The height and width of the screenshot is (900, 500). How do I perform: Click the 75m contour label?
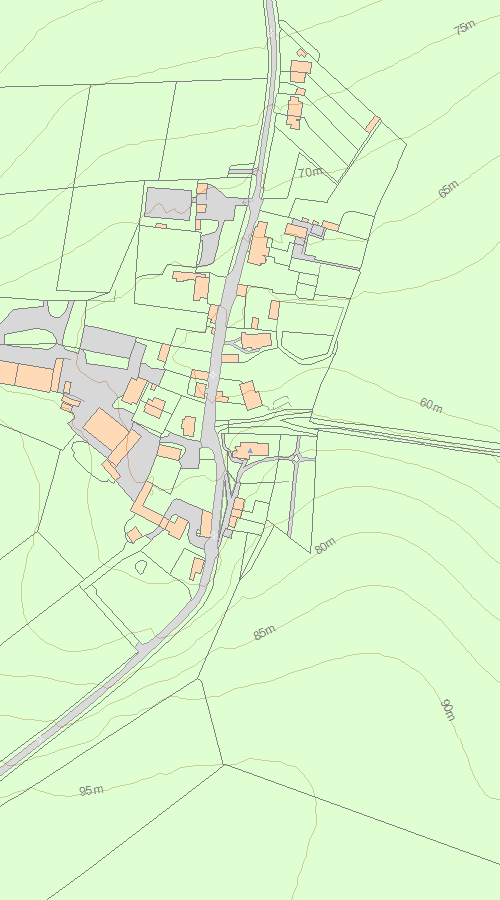point(465,27)
